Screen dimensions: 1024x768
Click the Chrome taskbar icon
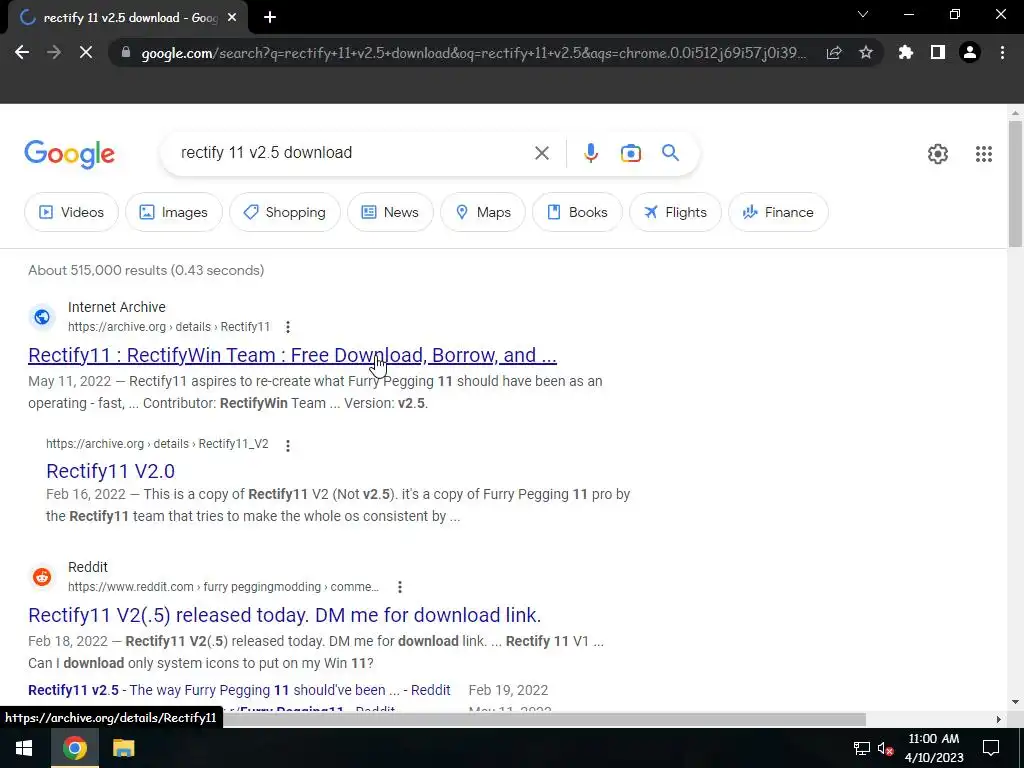[74, 748]
